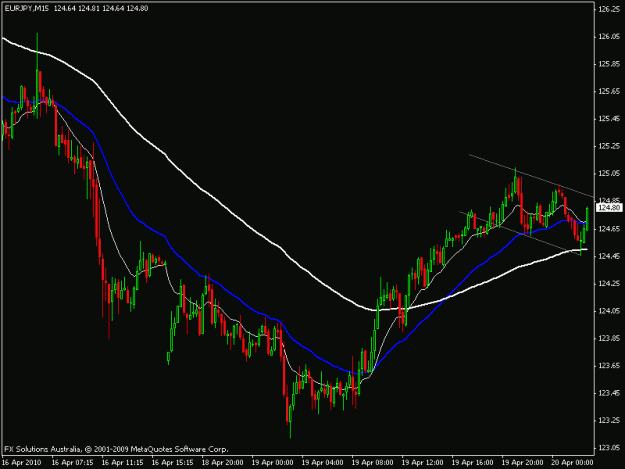The height and width of the screenshot is (469, 625).
Task: Click the 123.65 price scale label
Action: click(x=609, y=366)
